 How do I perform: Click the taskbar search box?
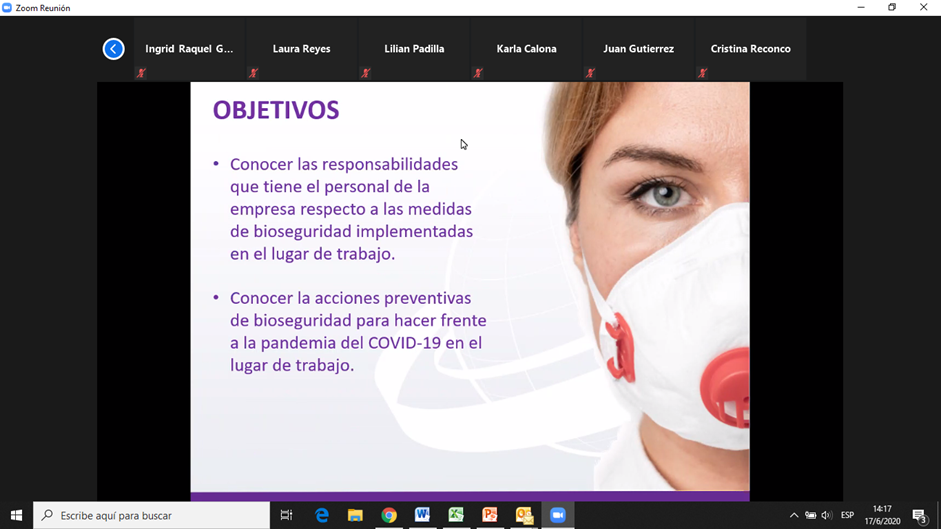(x=151, y=515)
